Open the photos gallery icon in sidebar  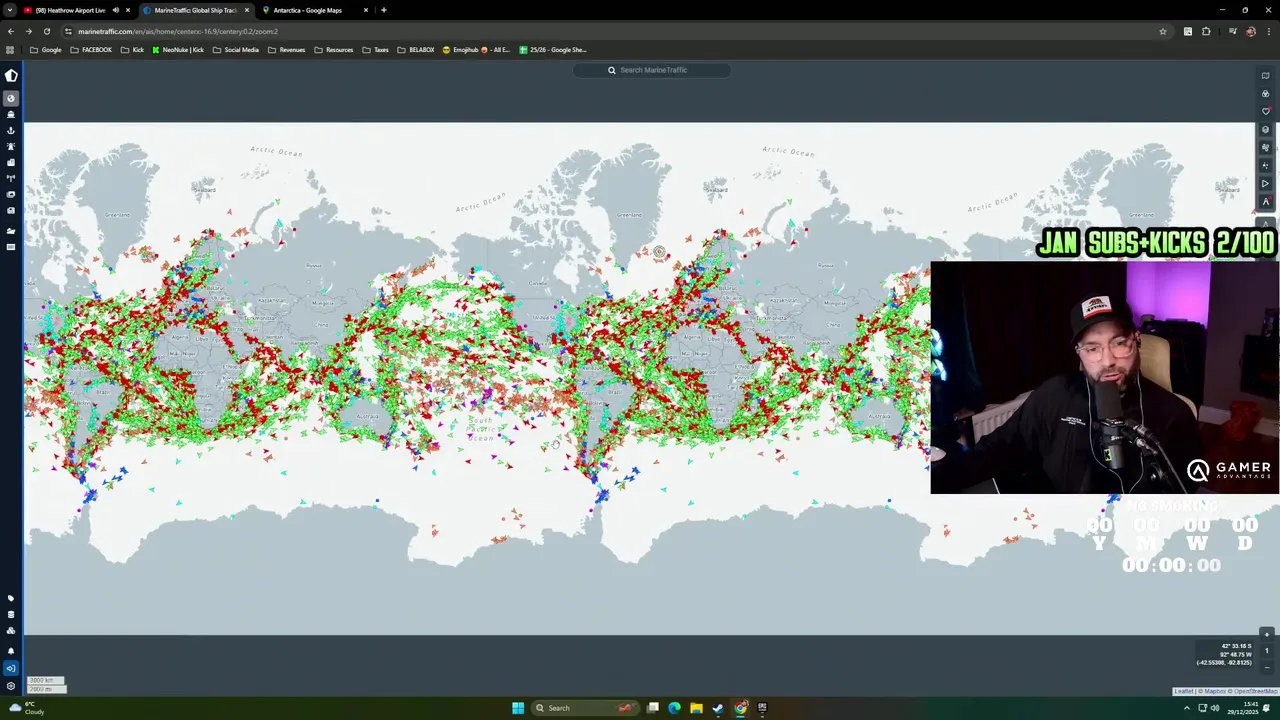click(x=11, y=194)
